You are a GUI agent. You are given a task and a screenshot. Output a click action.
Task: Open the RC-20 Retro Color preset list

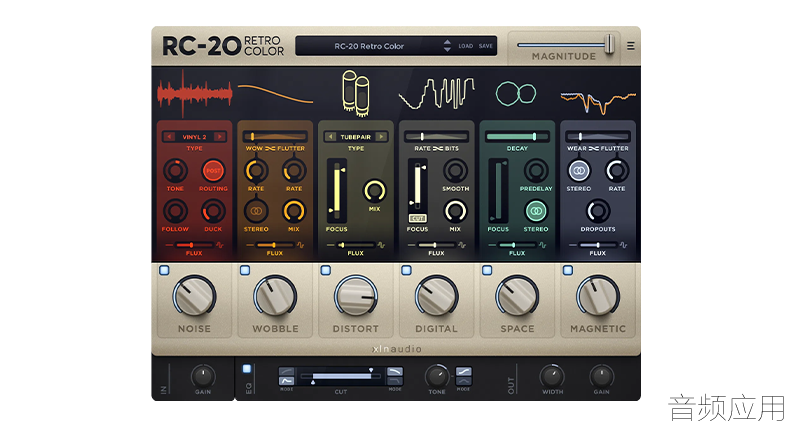pyautogui.click(x=369, y=46)
